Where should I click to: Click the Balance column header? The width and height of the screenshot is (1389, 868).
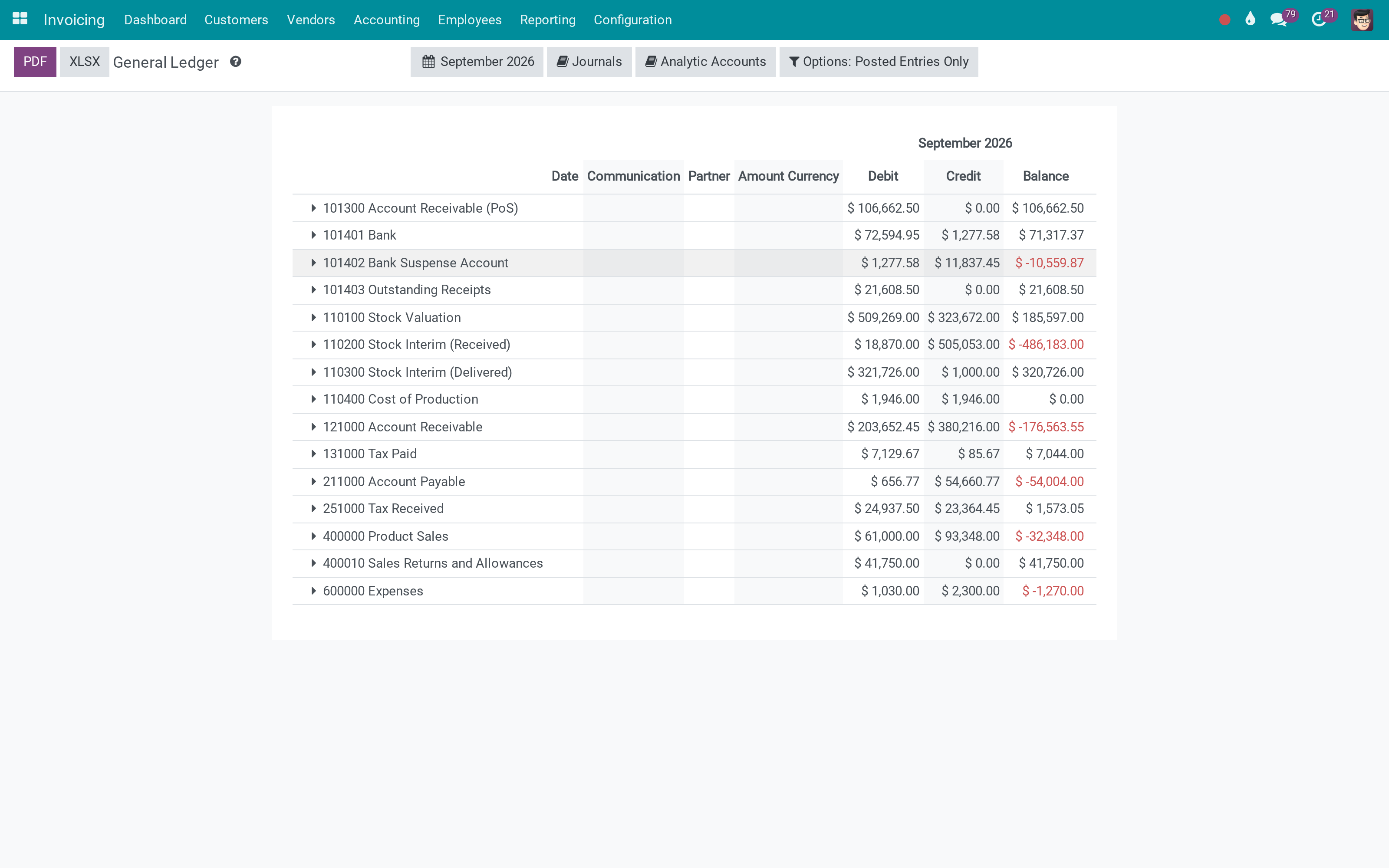1045,176
